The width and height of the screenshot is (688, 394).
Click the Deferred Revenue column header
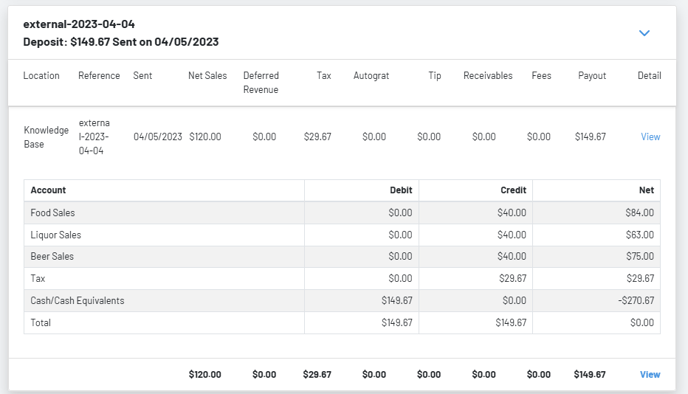coord(261,82)
